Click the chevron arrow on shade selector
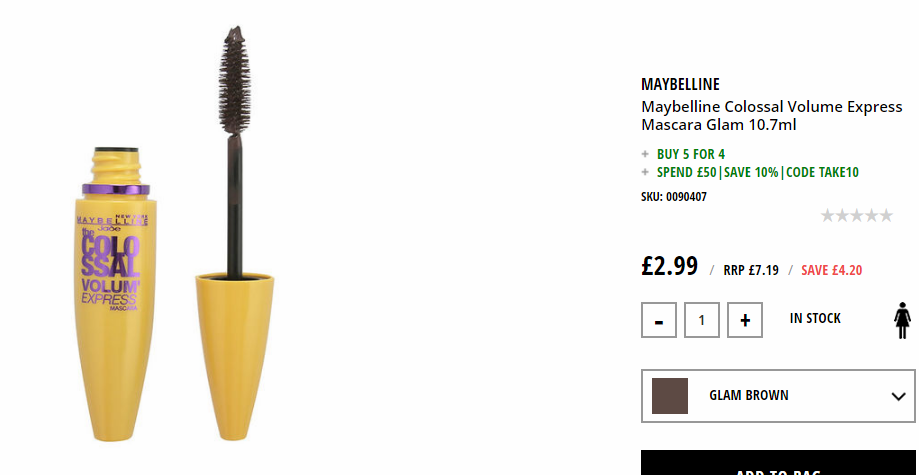The height and width of the screenshot is (475, 919). [898, 396]
